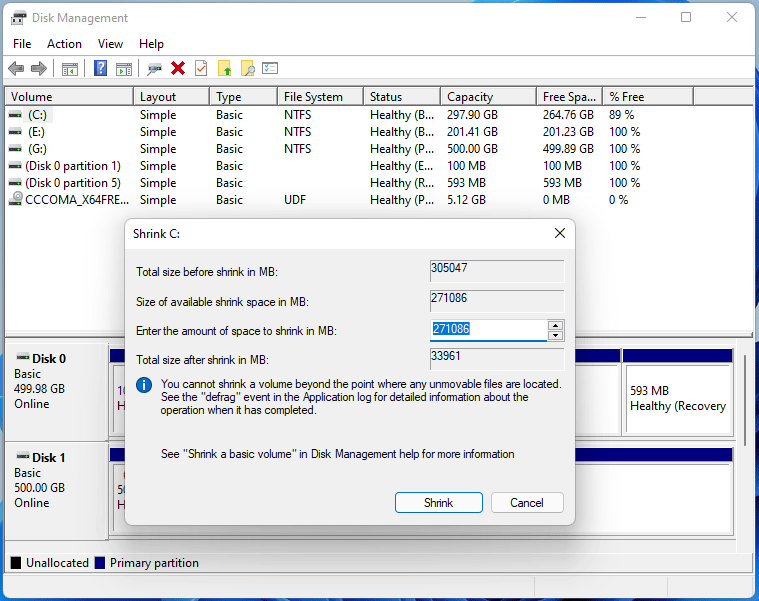Click the Total size before shrink field
The height and width of the screenshot is (601, 759).
(497, 271)
